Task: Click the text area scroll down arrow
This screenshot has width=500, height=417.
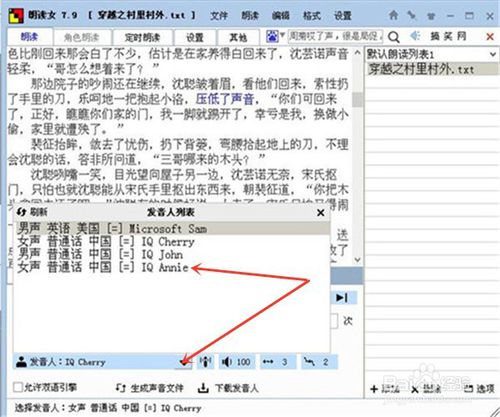Action: [357, 260]
